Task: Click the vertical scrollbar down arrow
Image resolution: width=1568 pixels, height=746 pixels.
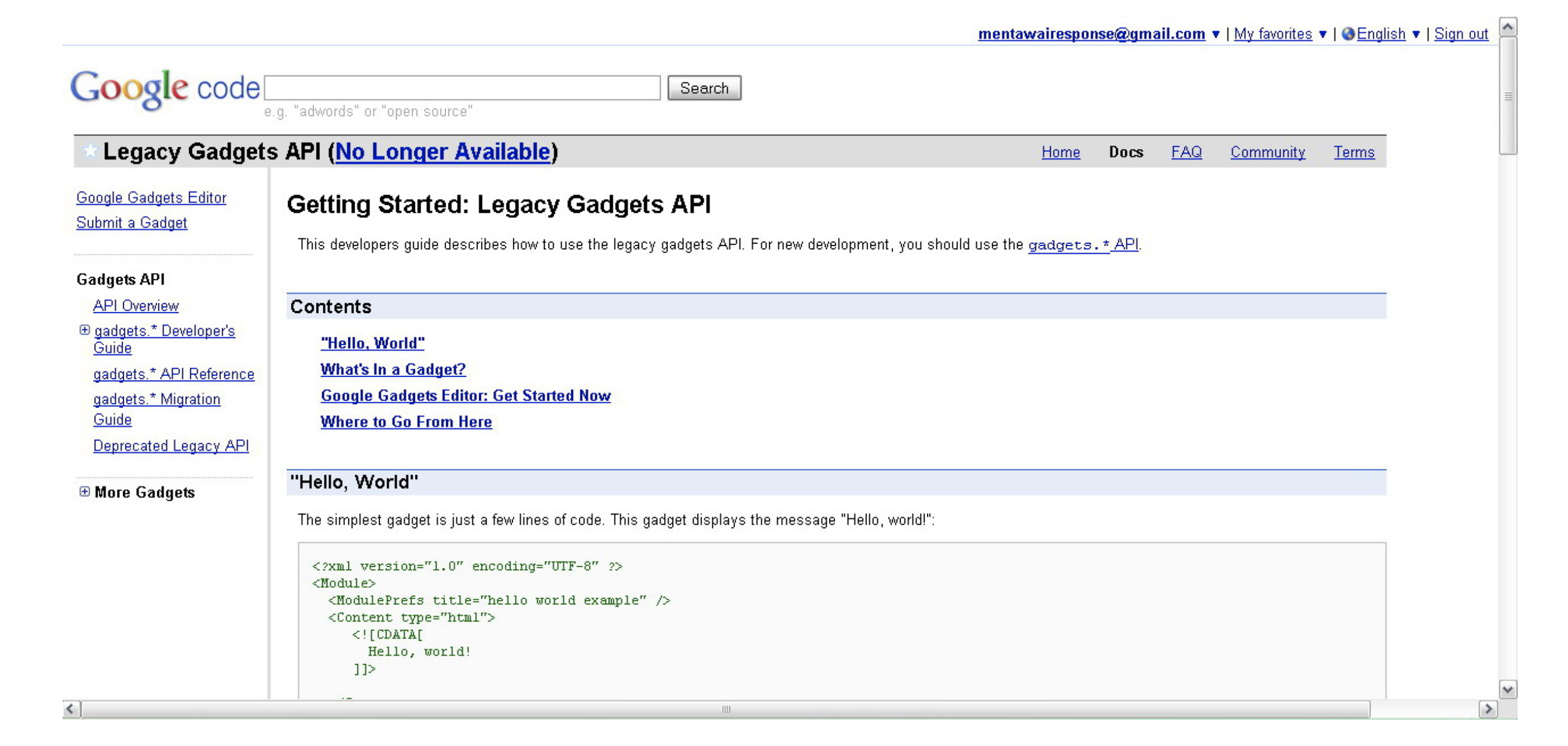Action: click(1508, 689)
